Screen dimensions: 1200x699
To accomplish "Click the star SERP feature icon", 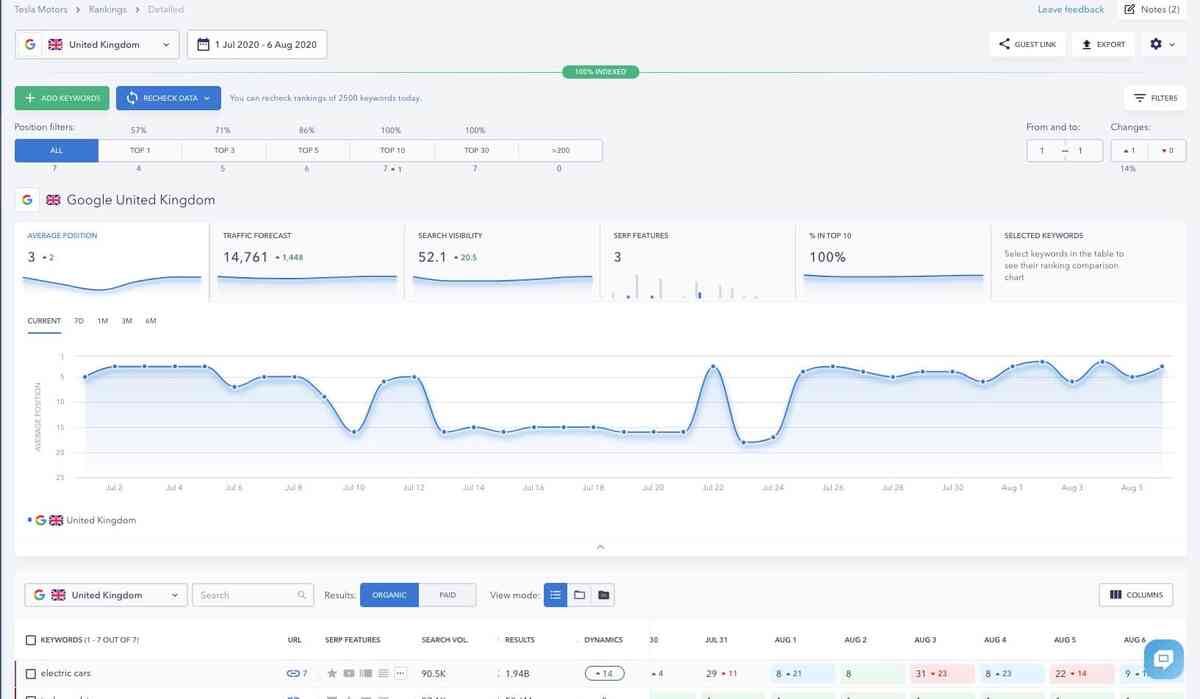I will [332, 674].
